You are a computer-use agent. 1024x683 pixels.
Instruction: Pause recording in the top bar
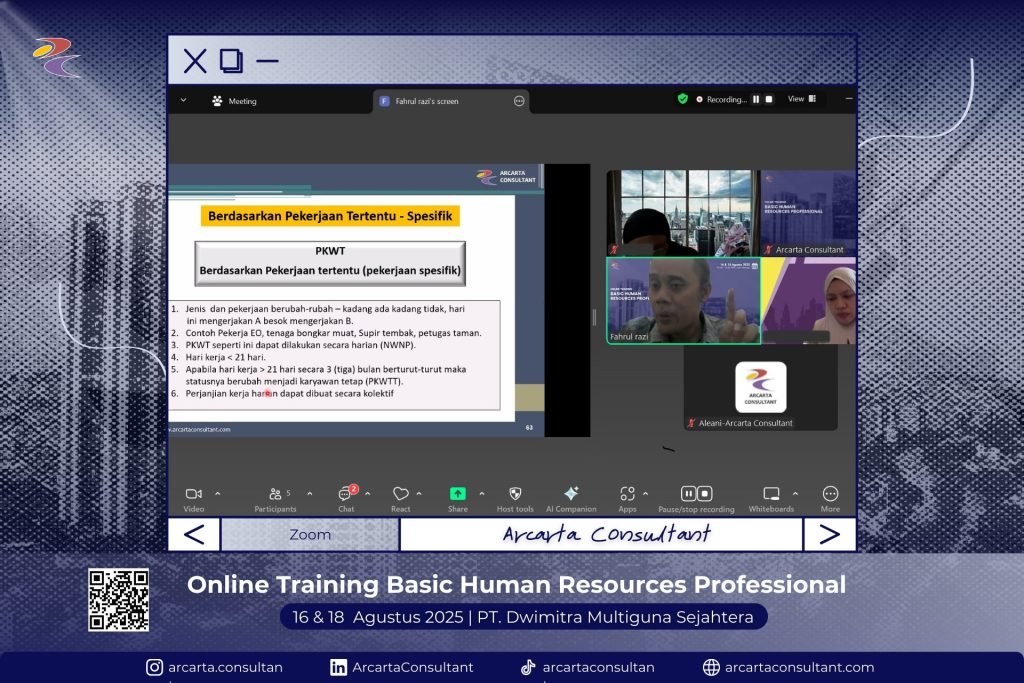756,100
